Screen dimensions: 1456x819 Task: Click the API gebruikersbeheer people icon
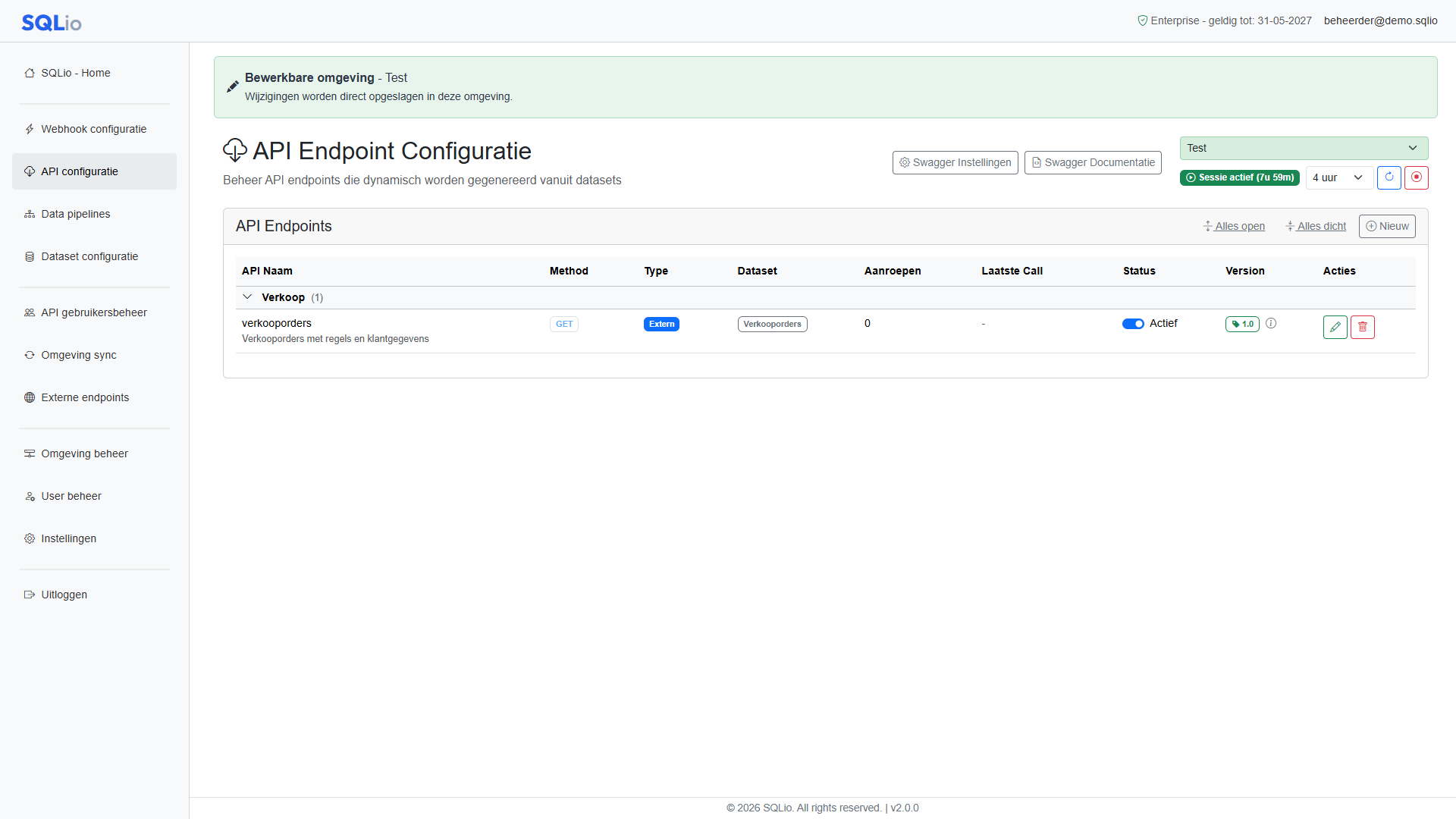(30, 312)
